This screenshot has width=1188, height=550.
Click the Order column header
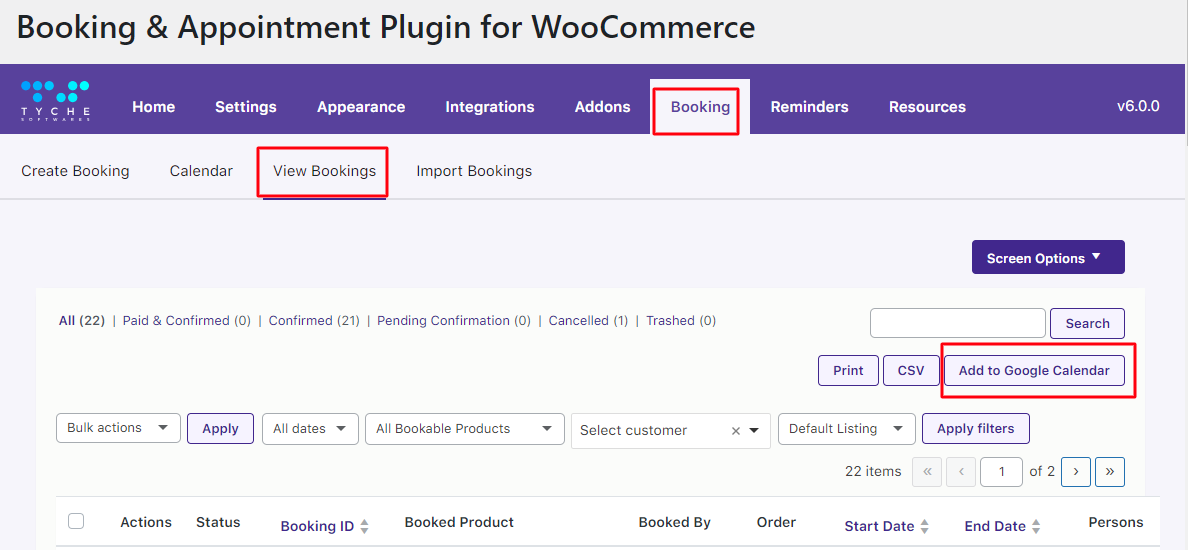[776, 522]
